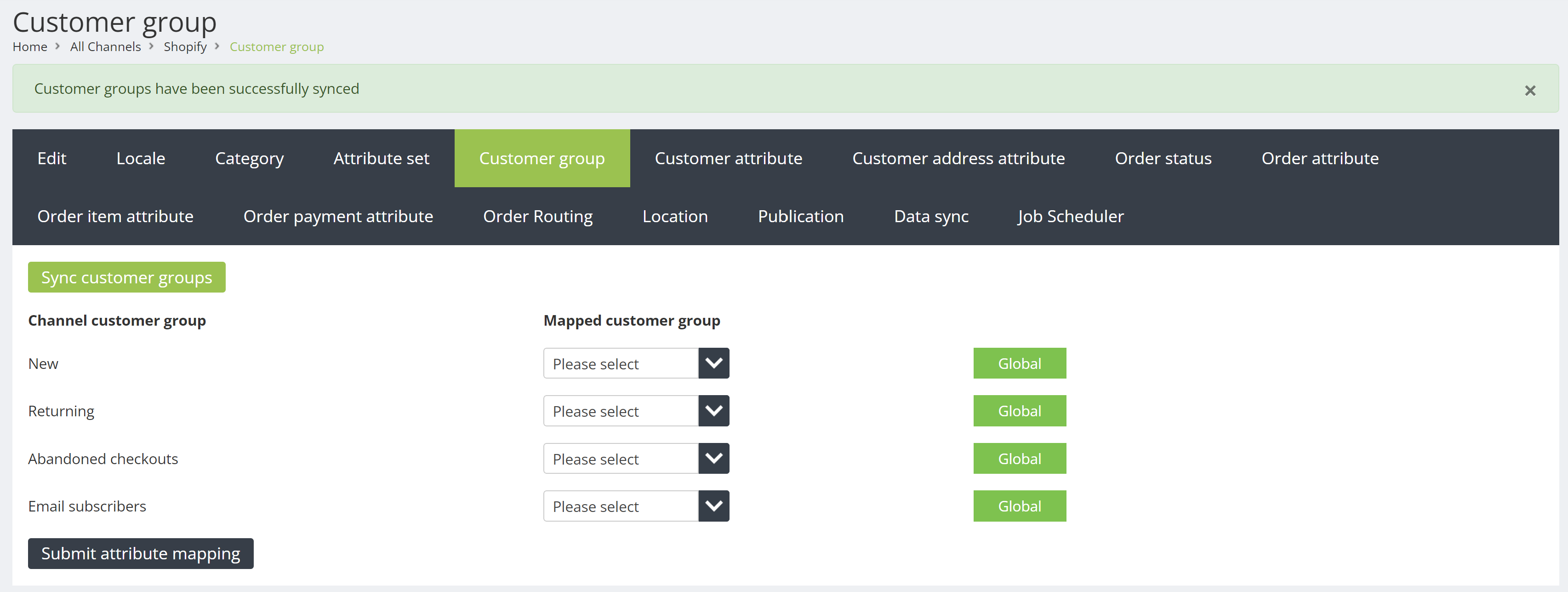Image resolution: width=1568 pixels, height=592 pixels.
Task: Go to Order Routing tab
Action: coord(537,216)
